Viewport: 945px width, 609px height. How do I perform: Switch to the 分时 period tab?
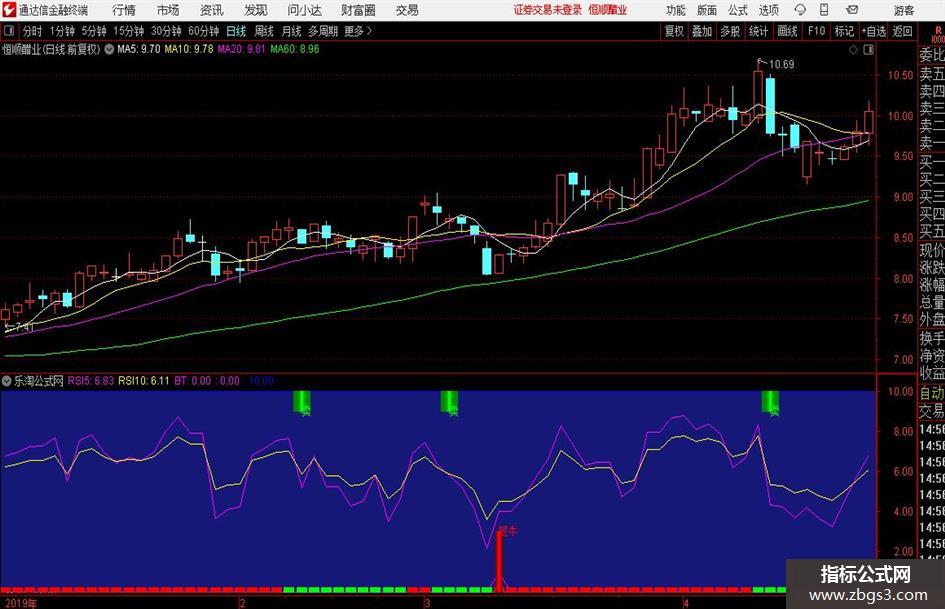[33, 31]
